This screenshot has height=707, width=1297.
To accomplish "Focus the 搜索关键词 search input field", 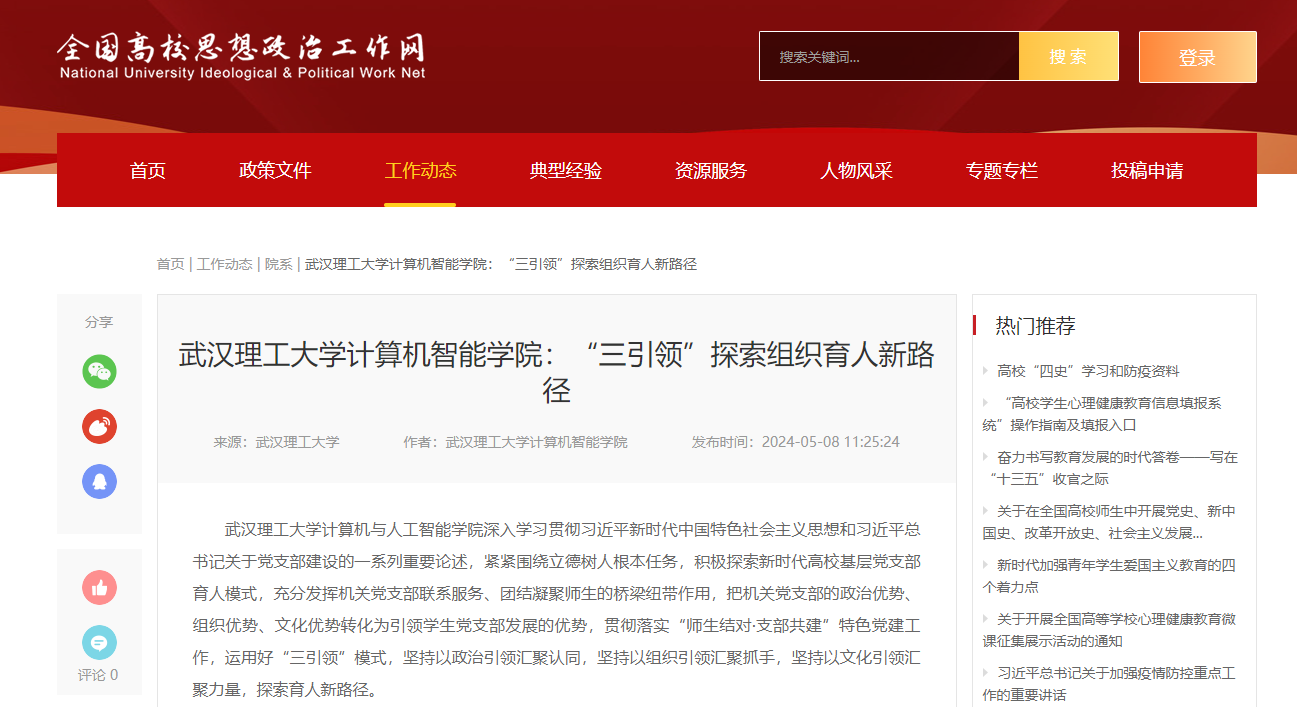I will click(888, 57).
